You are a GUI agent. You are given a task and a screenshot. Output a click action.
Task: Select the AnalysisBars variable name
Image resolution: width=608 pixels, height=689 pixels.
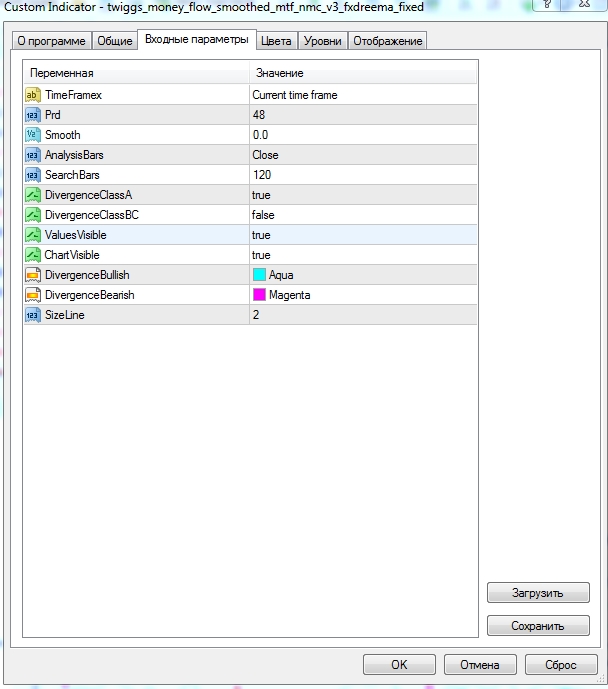tap(74, 155)
